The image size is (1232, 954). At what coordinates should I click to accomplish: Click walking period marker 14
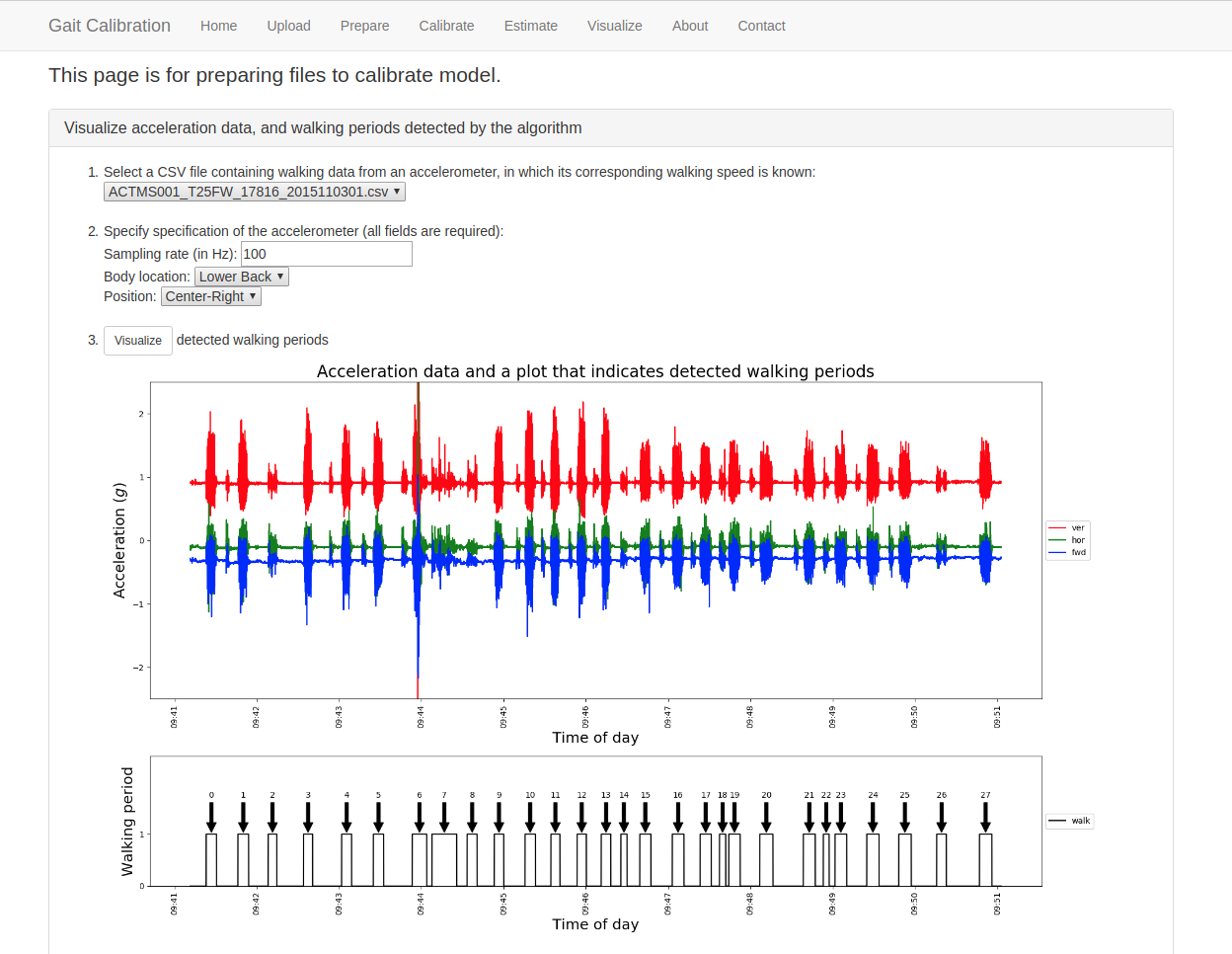624,813
